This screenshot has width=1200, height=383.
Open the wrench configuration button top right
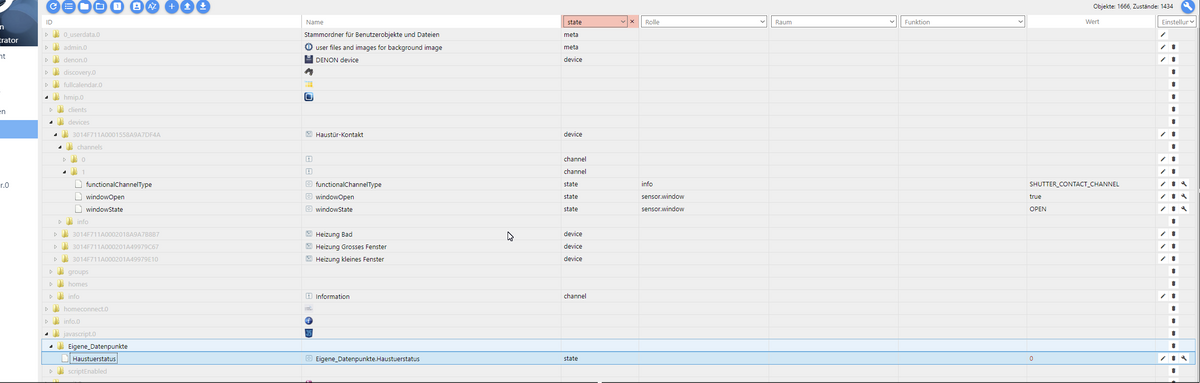pos(1188,6)
